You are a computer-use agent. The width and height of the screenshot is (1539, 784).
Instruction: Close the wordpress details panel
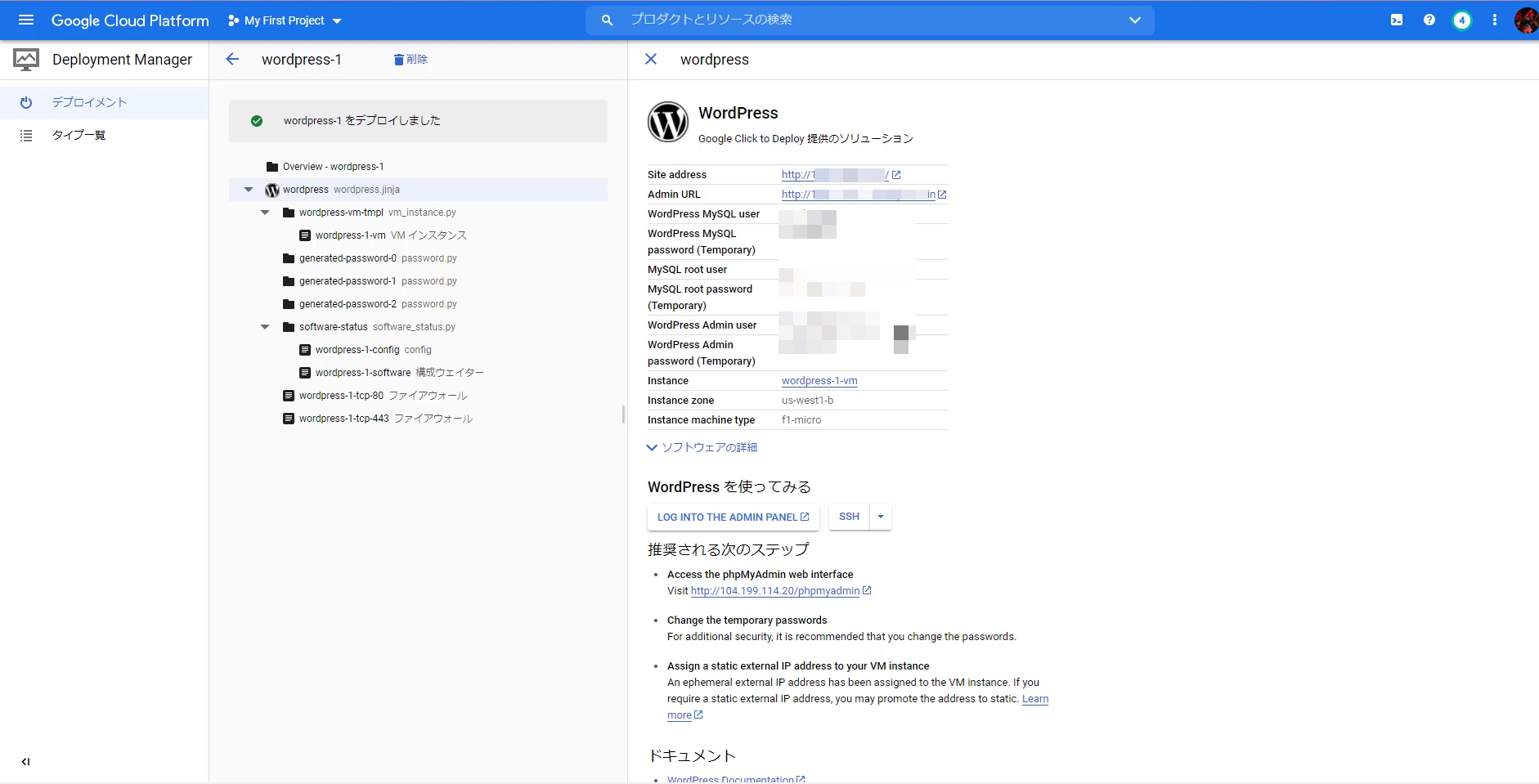point(651,59)
